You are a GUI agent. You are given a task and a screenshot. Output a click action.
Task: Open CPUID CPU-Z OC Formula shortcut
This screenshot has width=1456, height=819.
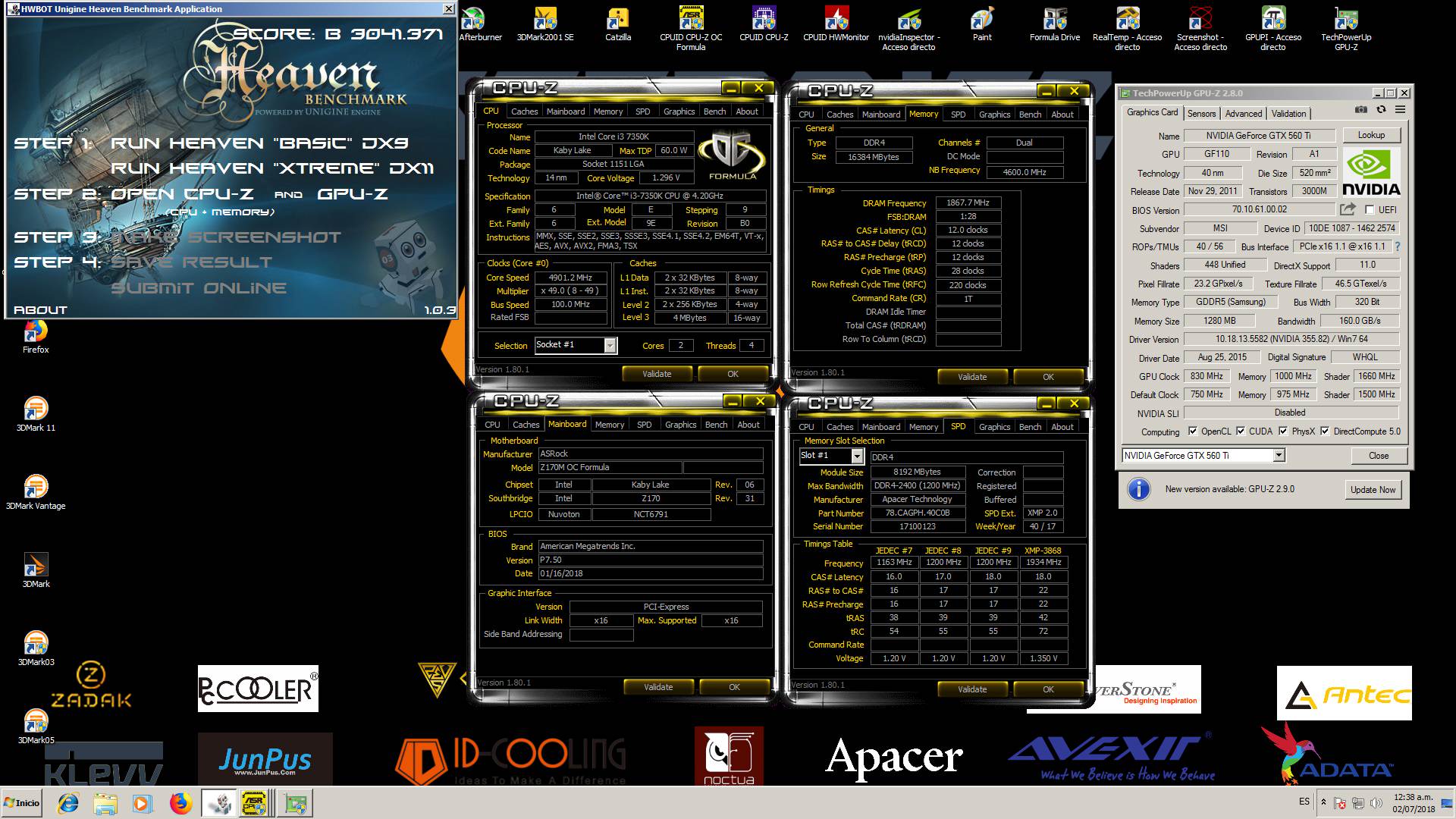[691, 29]
